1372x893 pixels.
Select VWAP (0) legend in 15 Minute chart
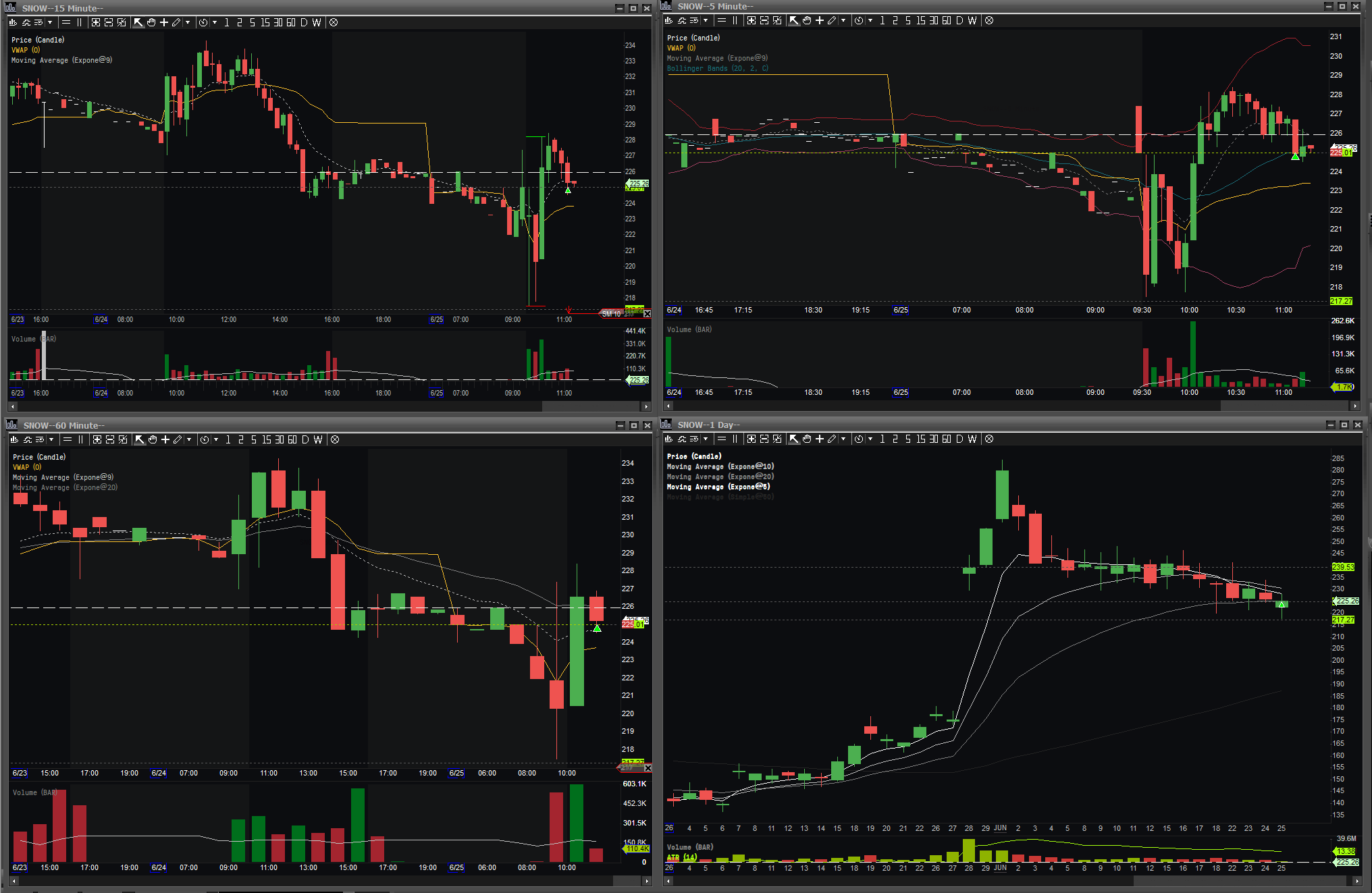coord(26,50)
